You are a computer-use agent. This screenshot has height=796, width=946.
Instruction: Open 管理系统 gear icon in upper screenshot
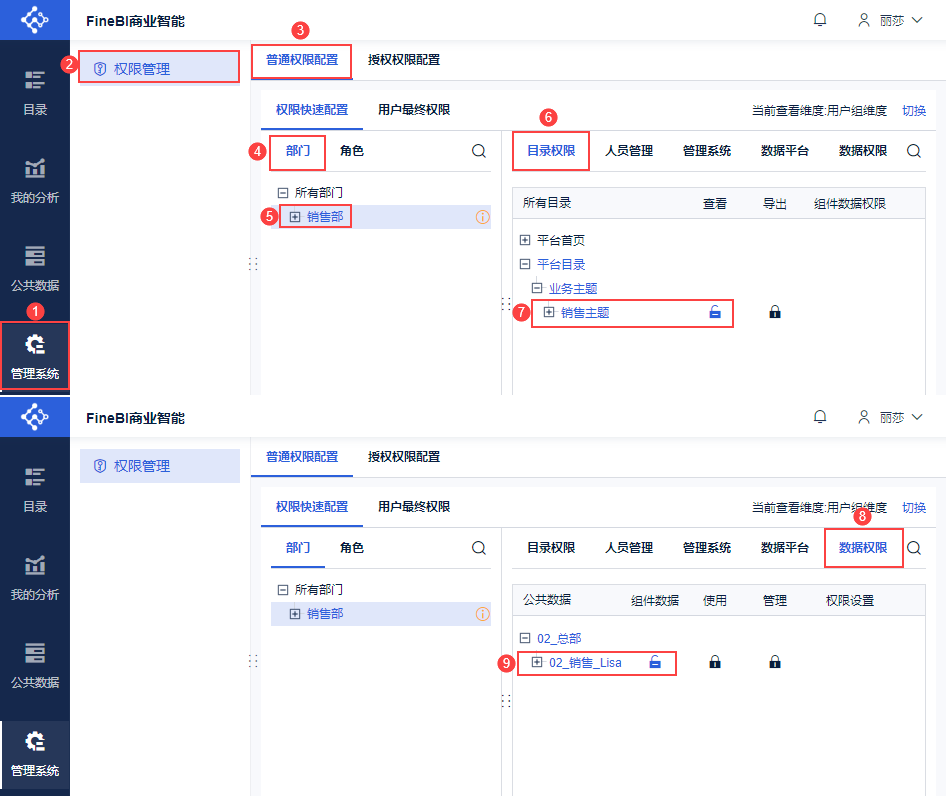[x=34, y=344]
